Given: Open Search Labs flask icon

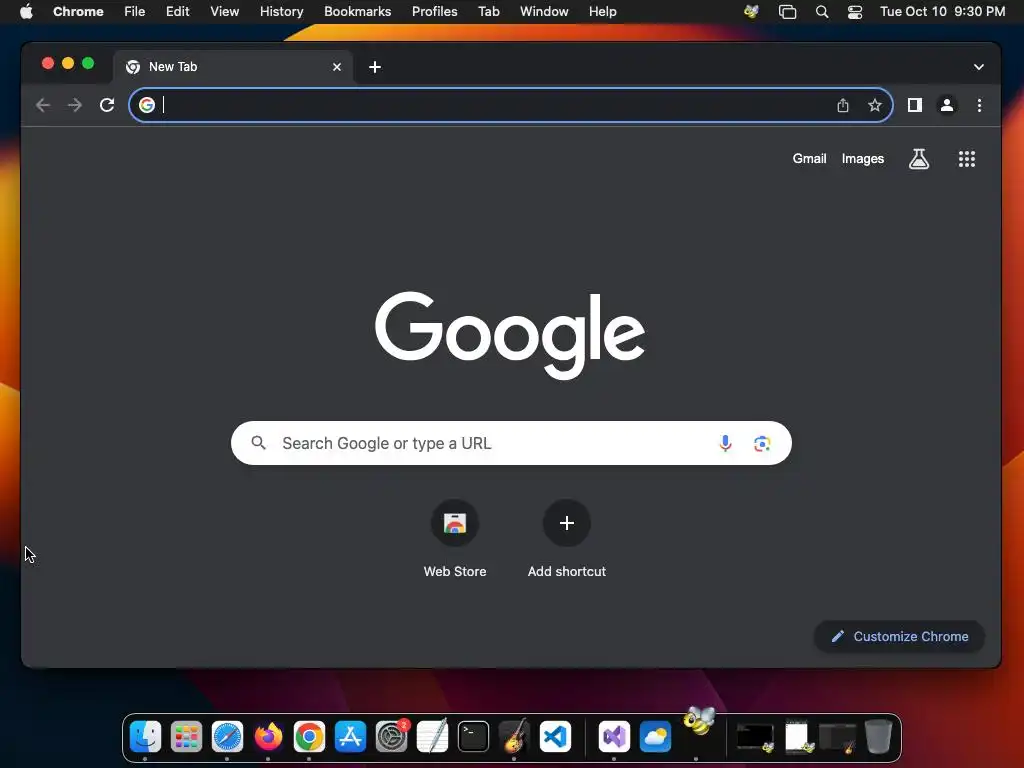Looking at the screenshot, I should [x=919, y=159].
